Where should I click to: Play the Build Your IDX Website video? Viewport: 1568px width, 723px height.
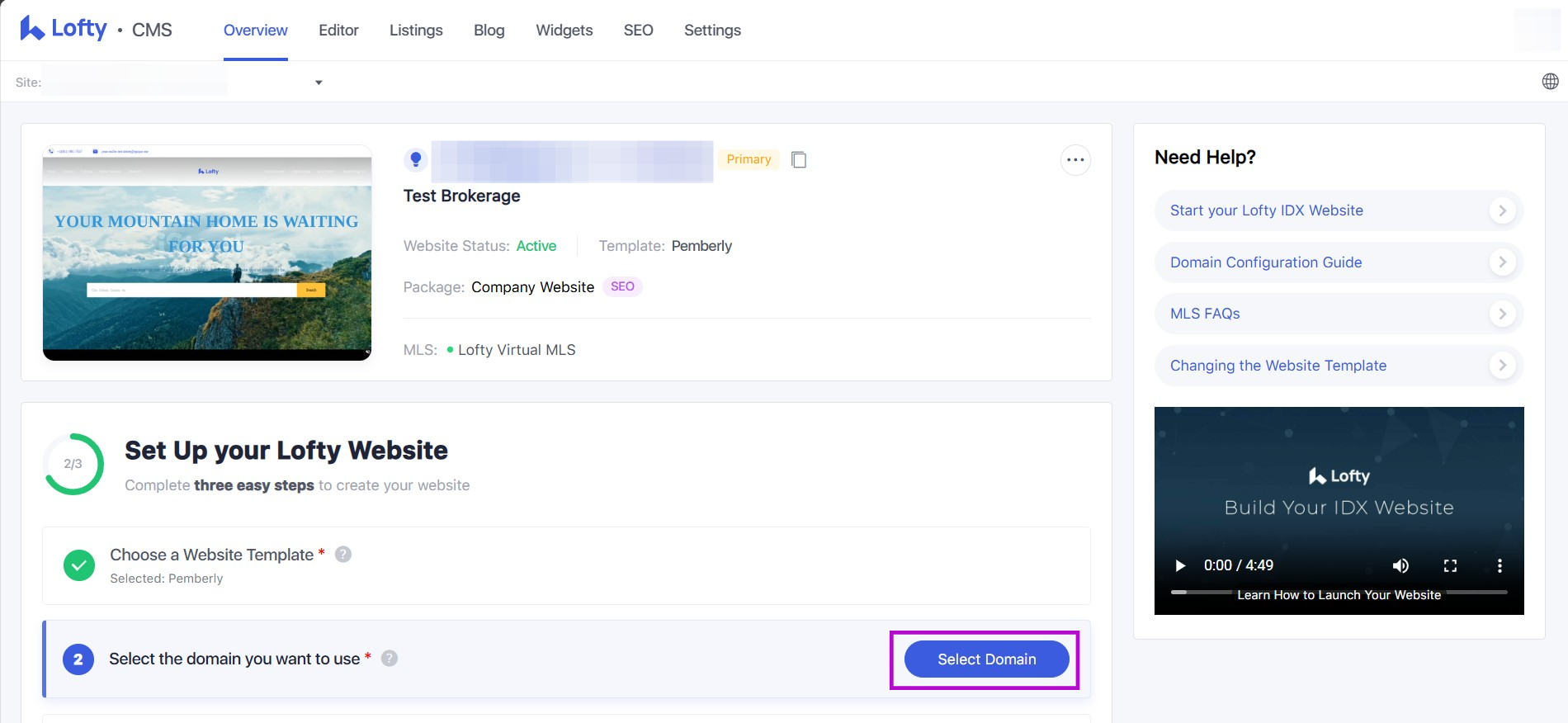click(x=1180, y=565)
